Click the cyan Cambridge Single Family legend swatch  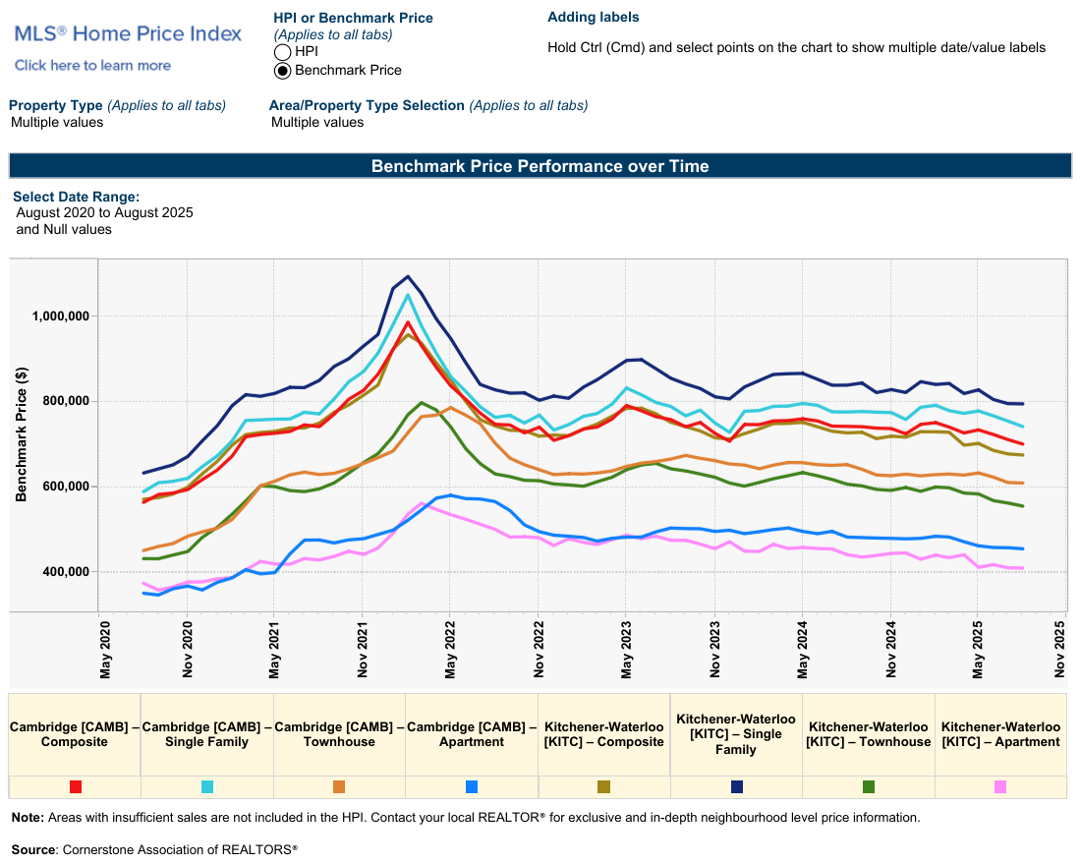click(207, 787)
